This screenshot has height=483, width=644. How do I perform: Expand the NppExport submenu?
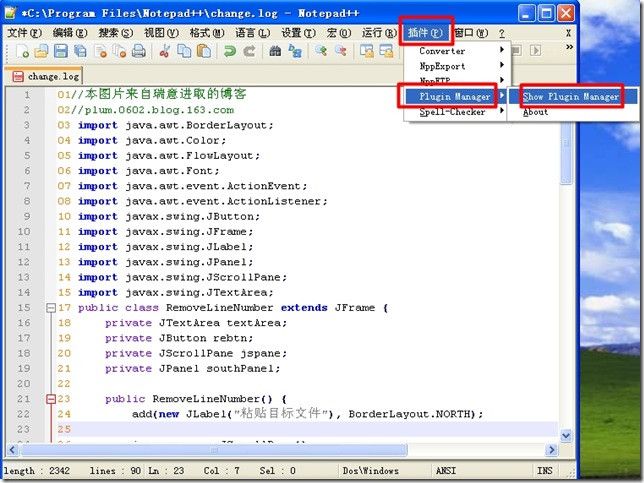tap(456, 66)
